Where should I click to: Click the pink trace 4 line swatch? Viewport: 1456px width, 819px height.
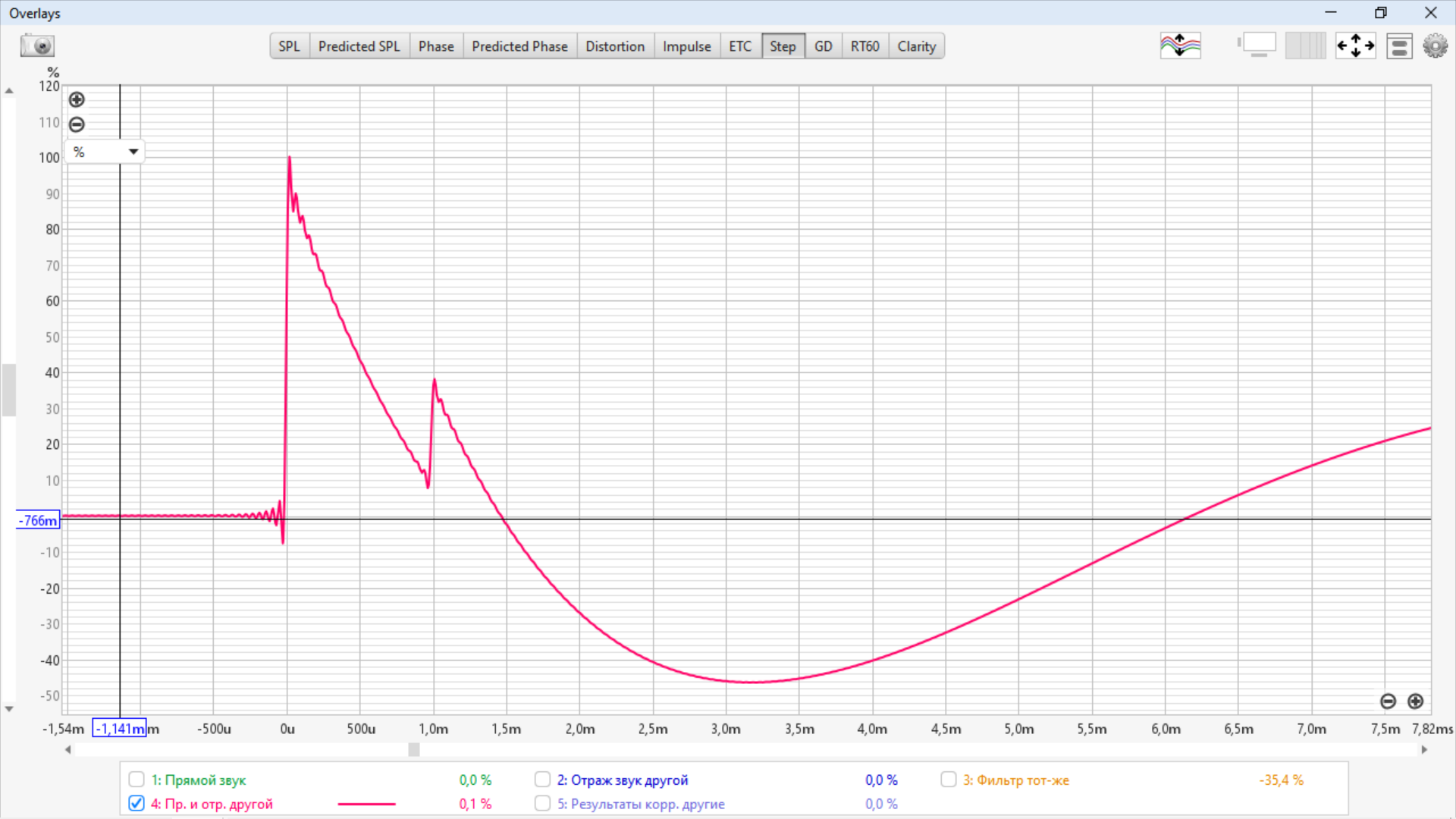point(366,804)
